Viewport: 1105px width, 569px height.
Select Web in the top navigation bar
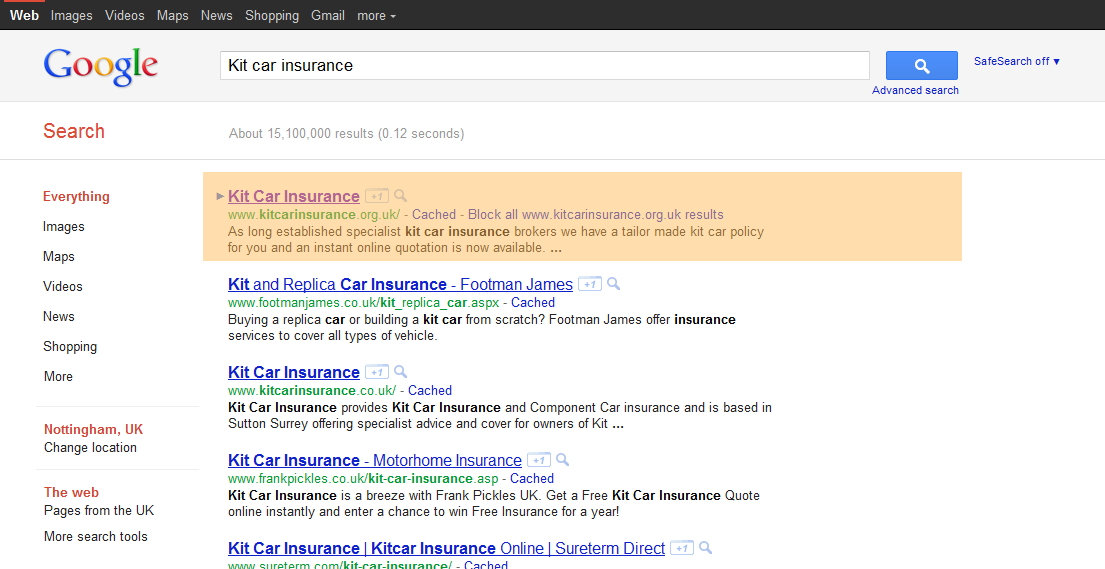click(x=25, y=16)
